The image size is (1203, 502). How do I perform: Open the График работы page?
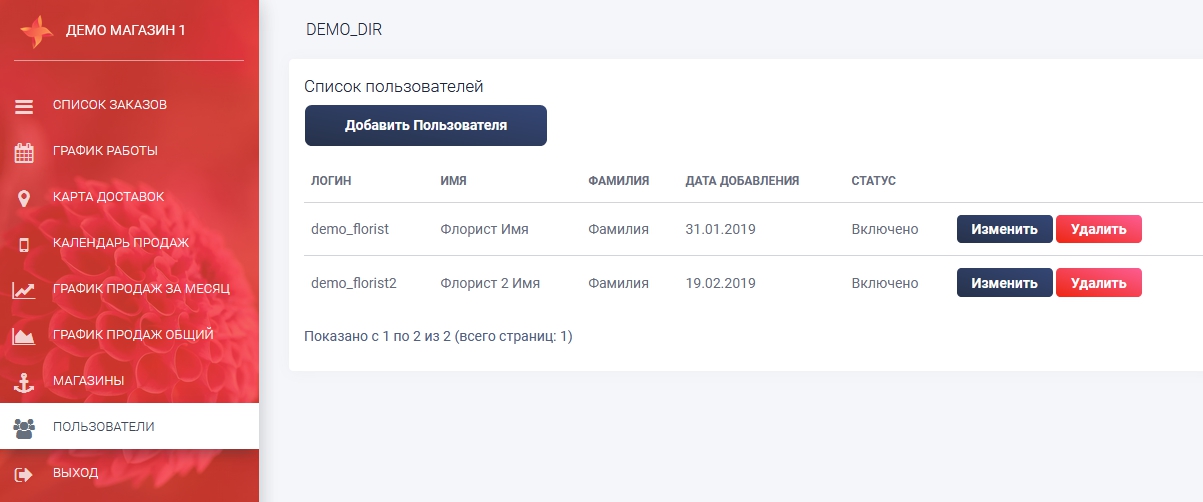click(105, 151)
